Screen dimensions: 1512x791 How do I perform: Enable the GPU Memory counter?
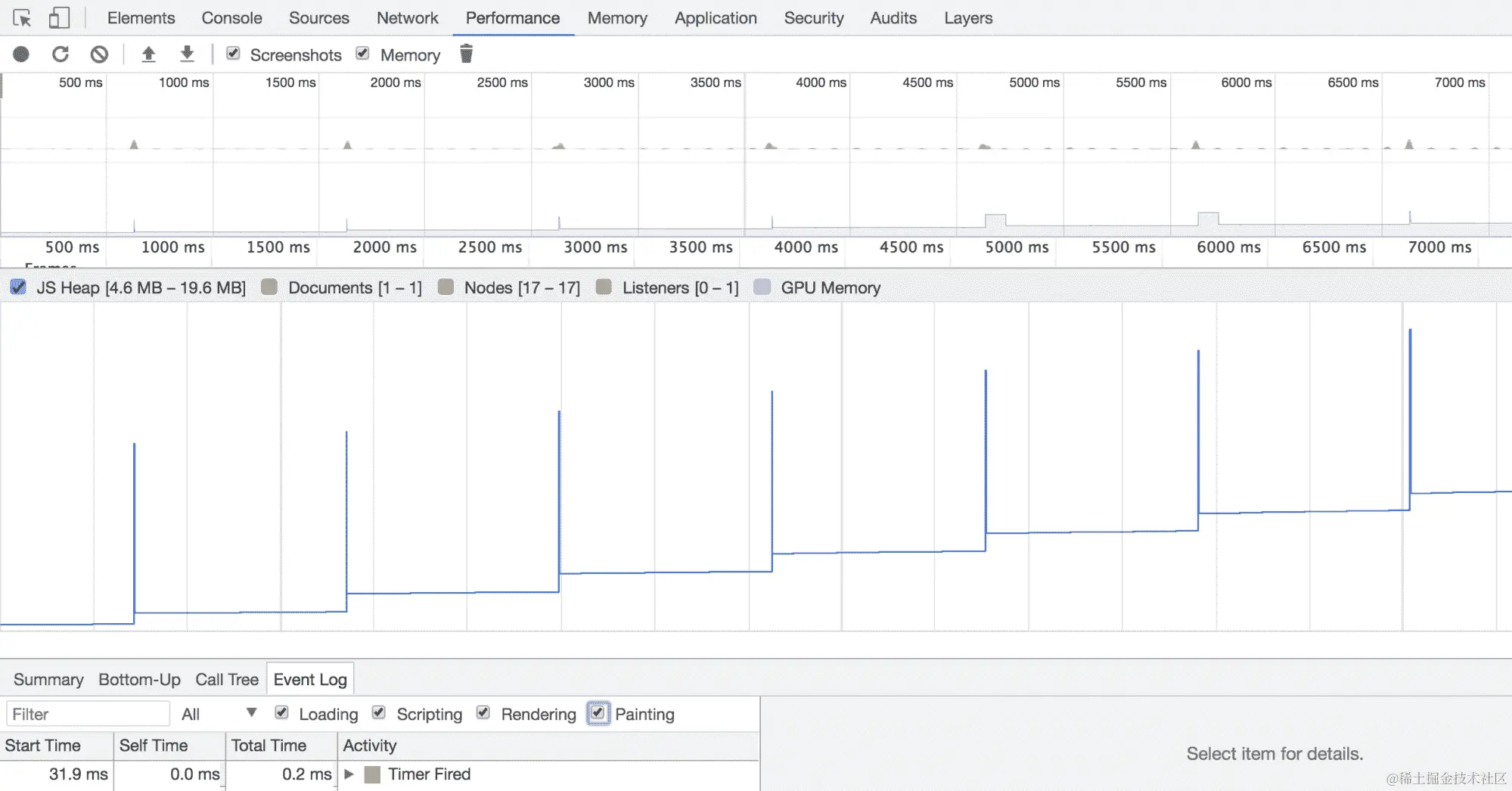pos(762,287)
